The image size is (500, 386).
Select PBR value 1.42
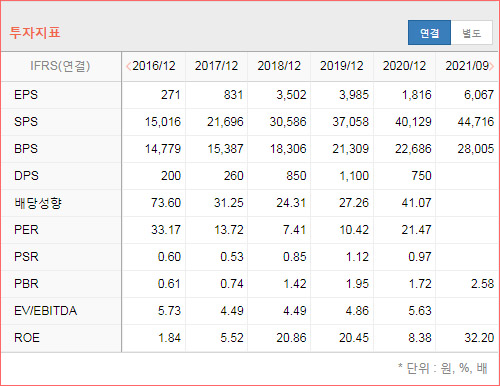pyautogui.click(x=295, y=284)
